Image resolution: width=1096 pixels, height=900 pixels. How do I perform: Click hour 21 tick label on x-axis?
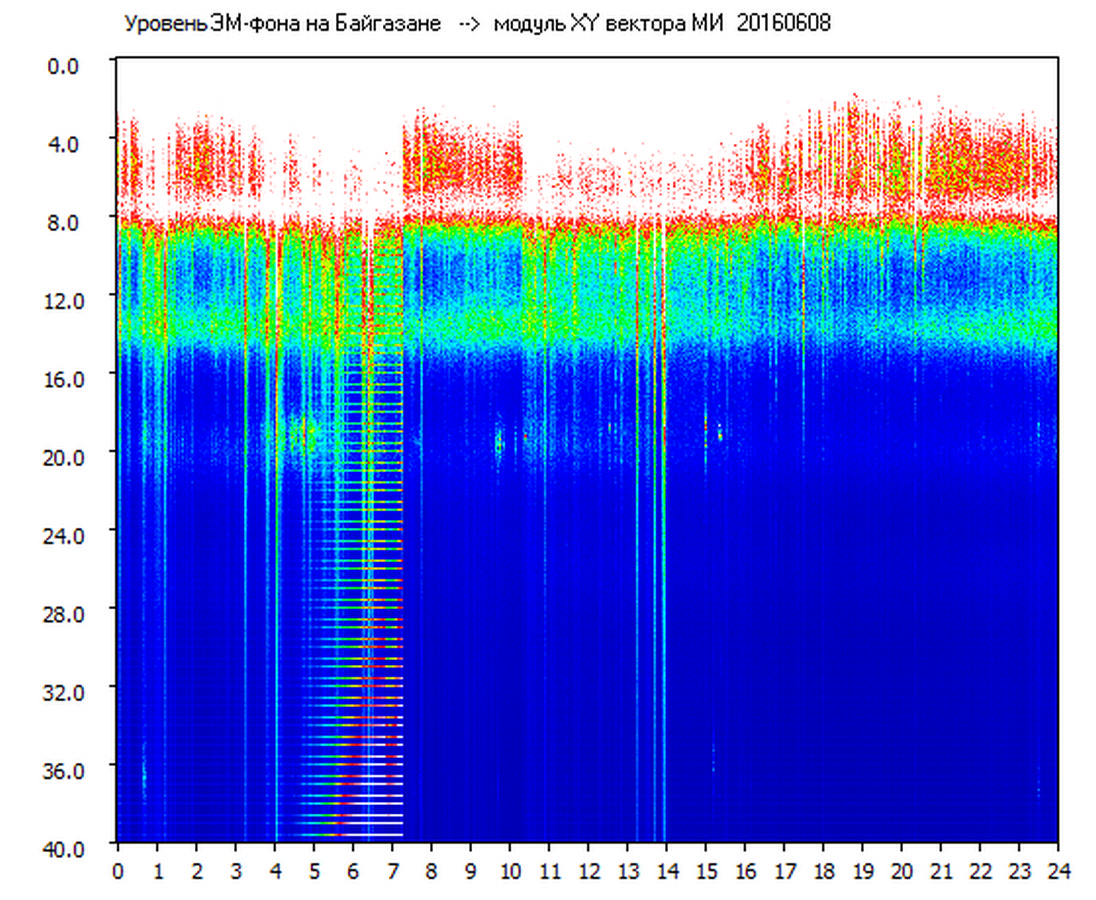tap(941, 871)
